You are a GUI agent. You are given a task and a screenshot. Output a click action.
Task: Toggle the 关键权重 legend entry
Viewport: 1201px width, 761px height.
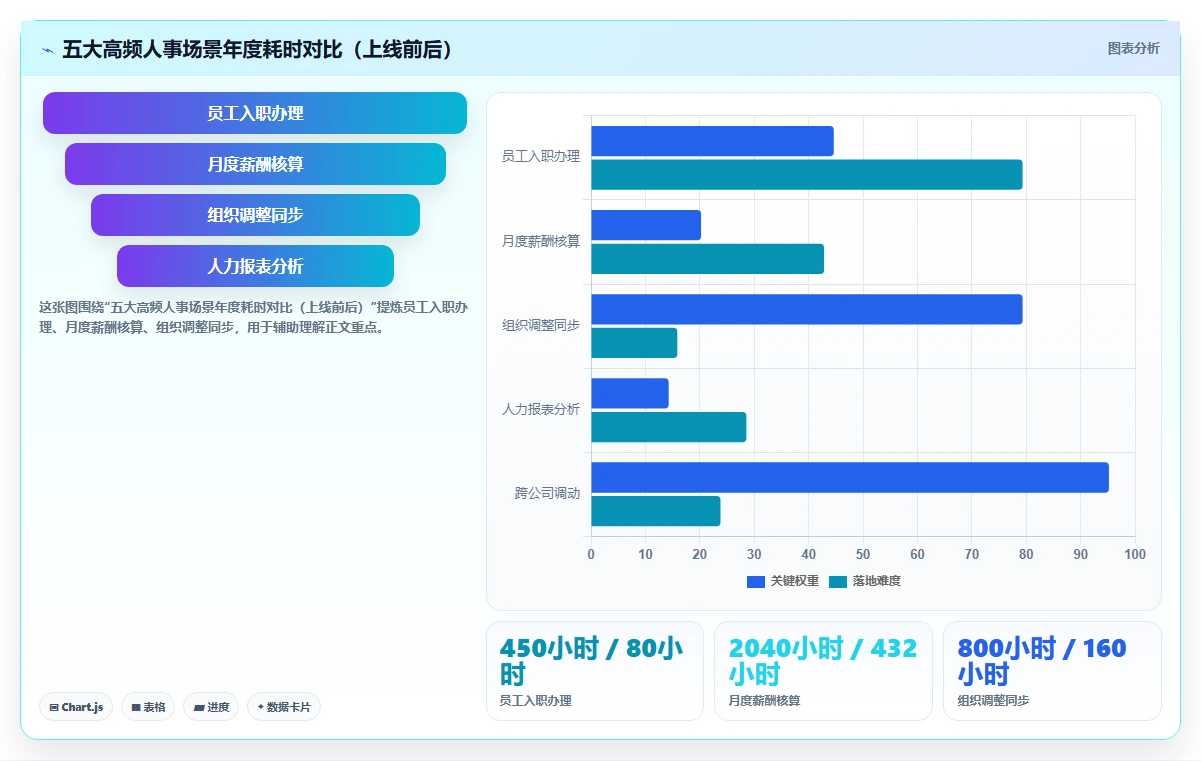[x=783, y=581]
